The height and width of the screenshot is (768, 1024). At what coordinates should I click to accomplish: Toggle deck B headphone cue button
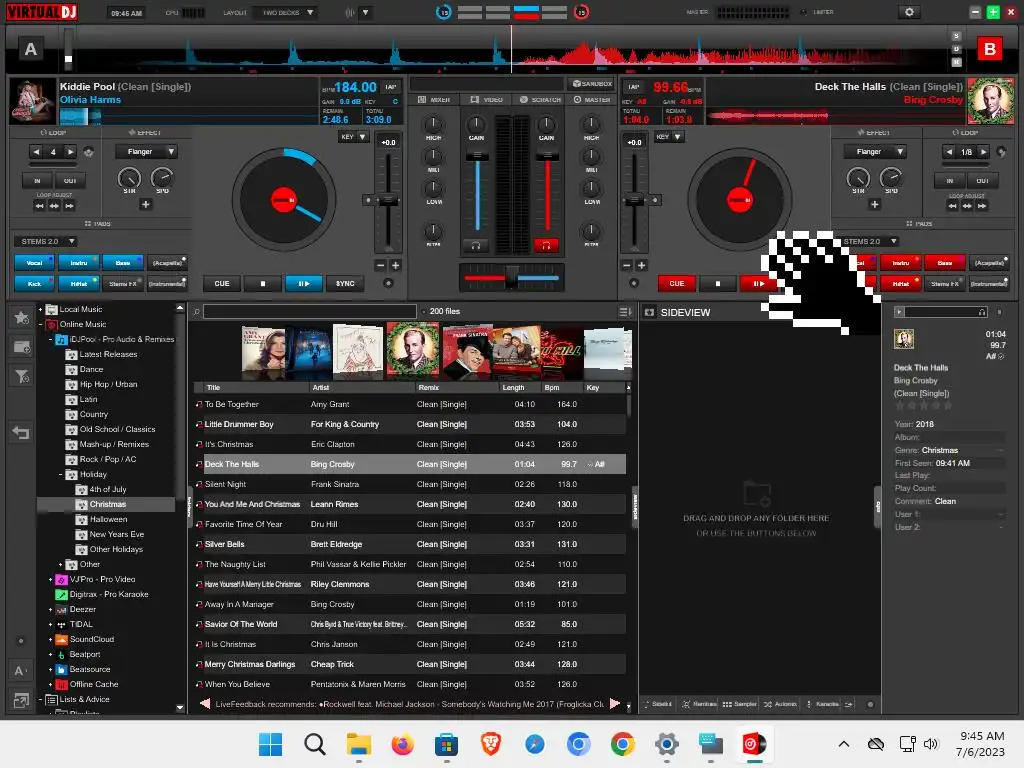tap(546, 246)
